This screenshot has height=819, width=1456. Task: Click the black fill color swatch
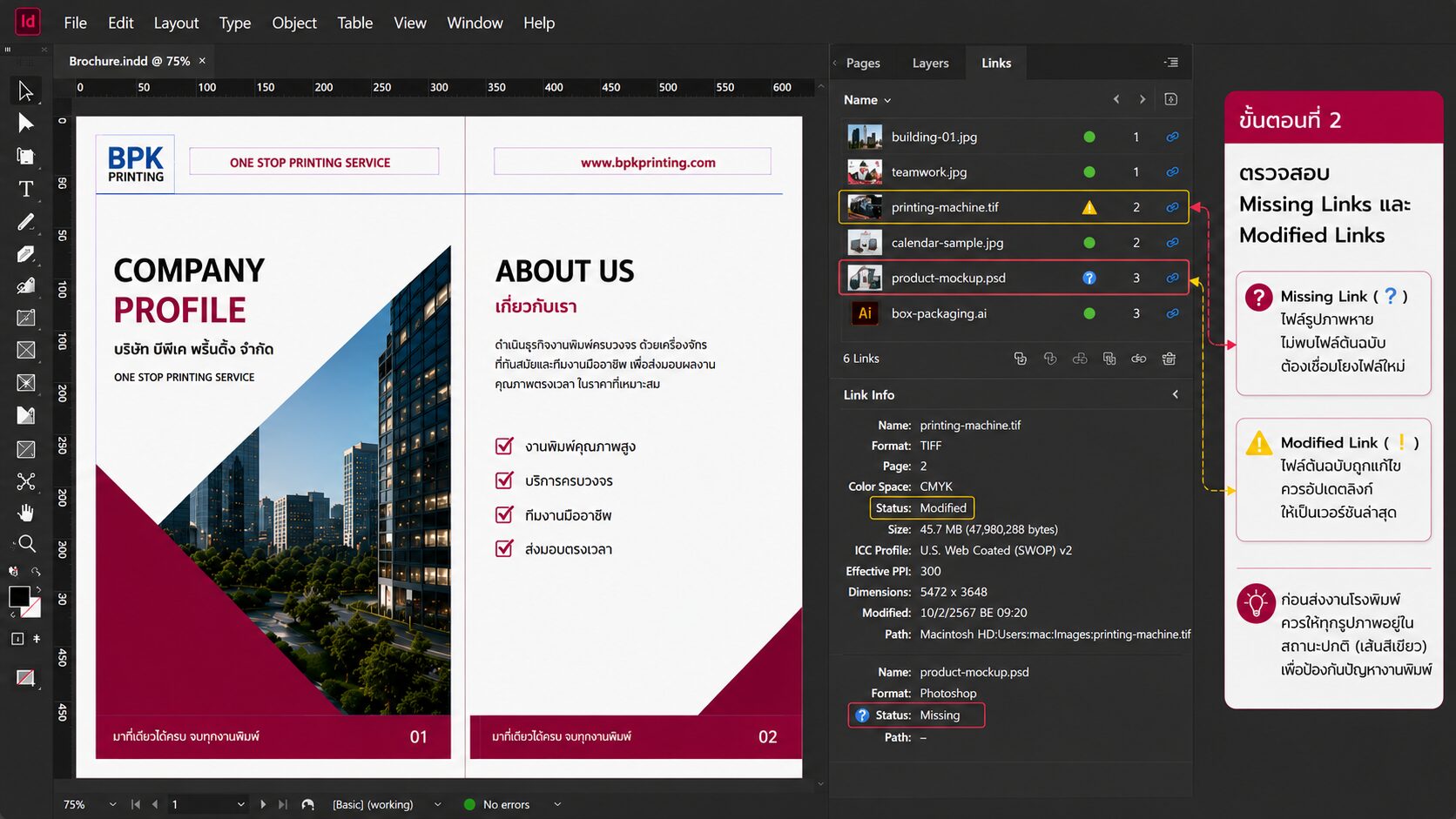(x=19, y=596)
